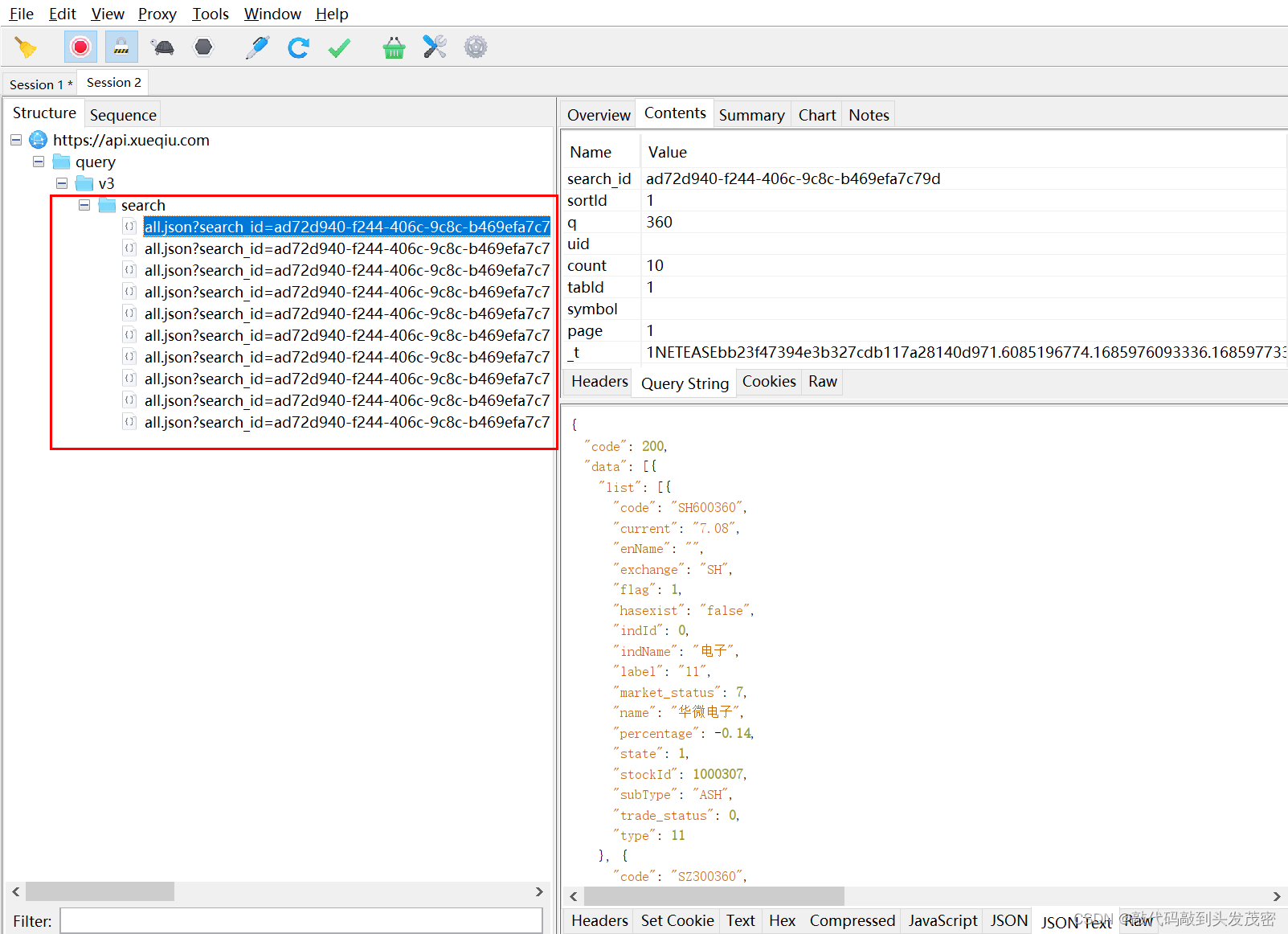1288x934 pixels.
Task: Click the globe icon of api.xueqiu.com
Action: pos(38,140)
